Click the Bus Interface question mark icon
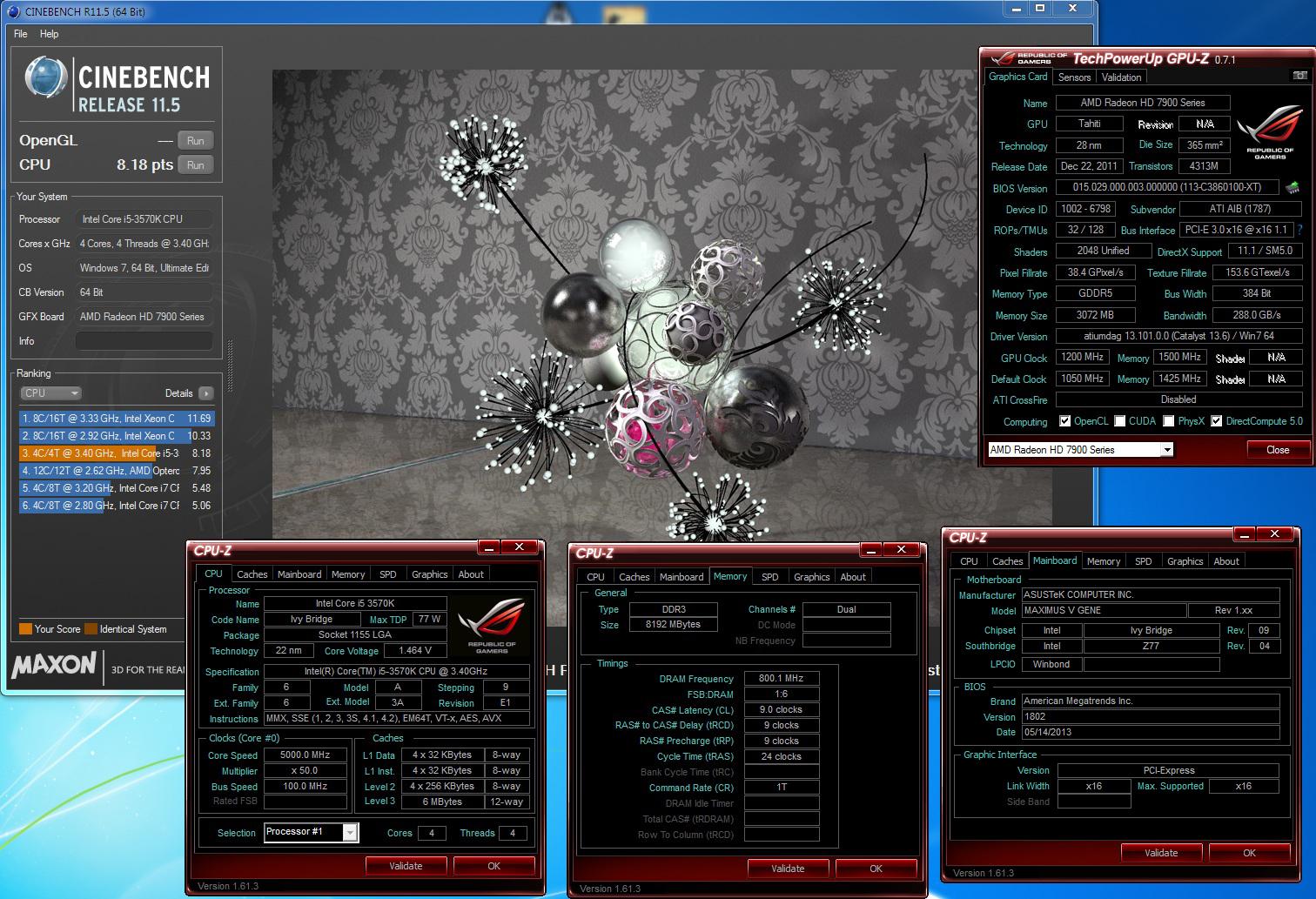Image resolution: width=1316 pixels, height=899 pixels. click(1299, 230)
